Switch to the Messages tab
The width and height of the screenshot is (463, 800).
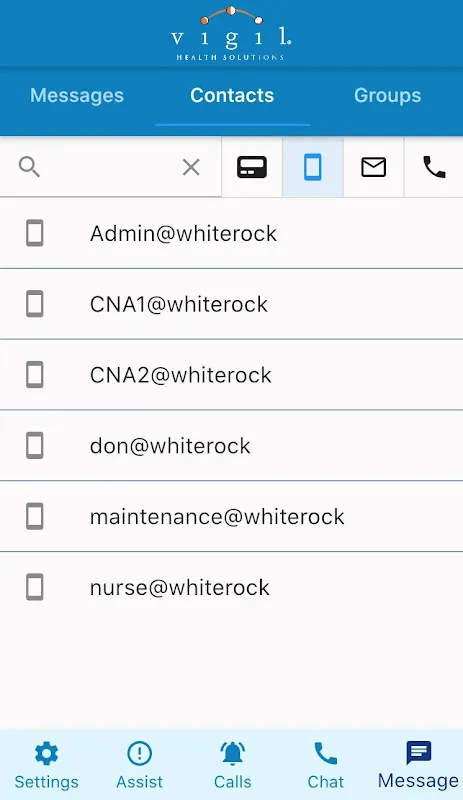click(x=77, y=95)
